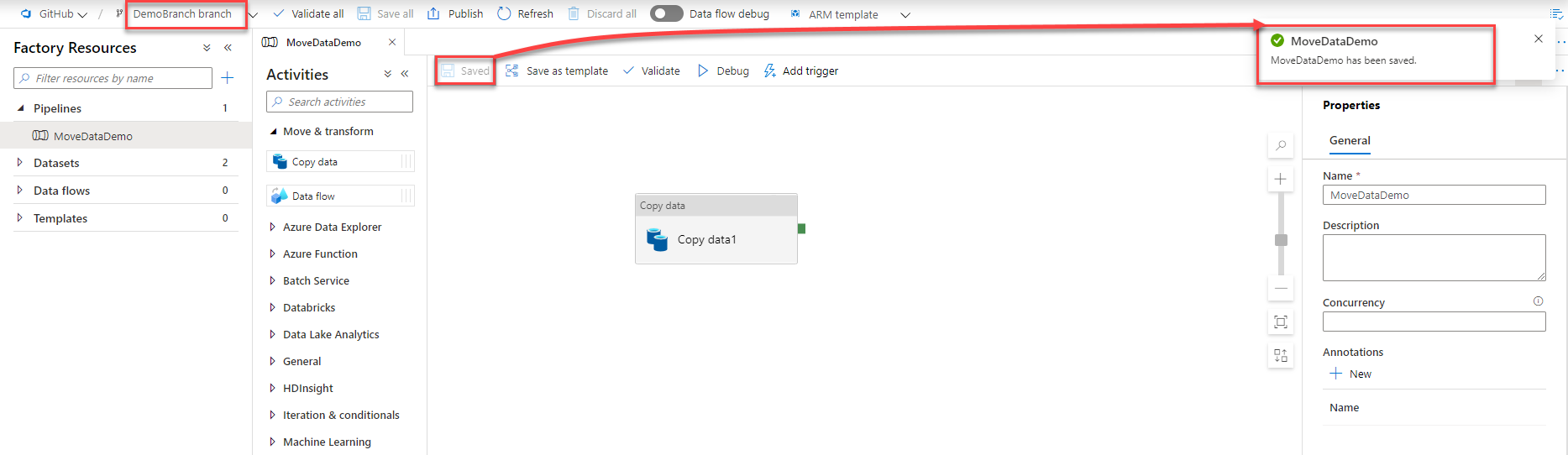Click the Publish upload icon
This screenshot has width=1568, height=455.
click(x=433, y=13)
